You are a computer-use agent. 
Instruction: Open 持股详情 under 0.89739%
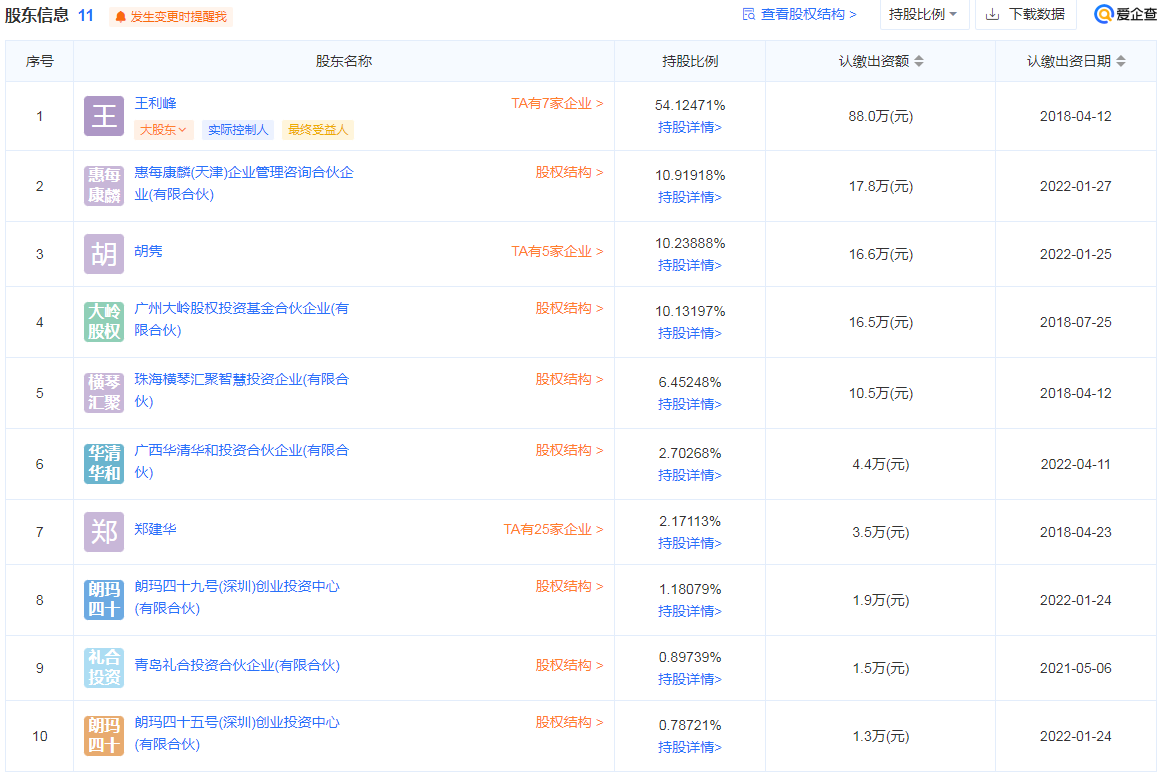tap(689, 679)
